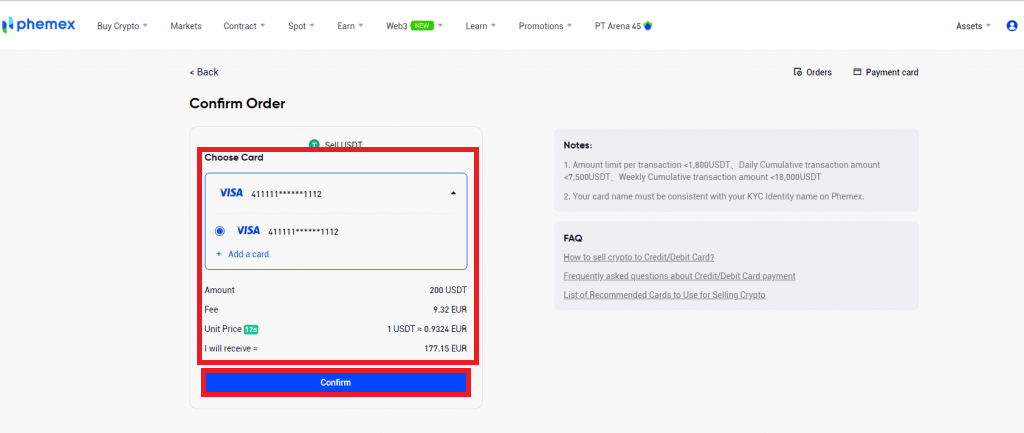
Task: Expand the Contract menu
Action: pyautogui.click(x=244, y=26)
